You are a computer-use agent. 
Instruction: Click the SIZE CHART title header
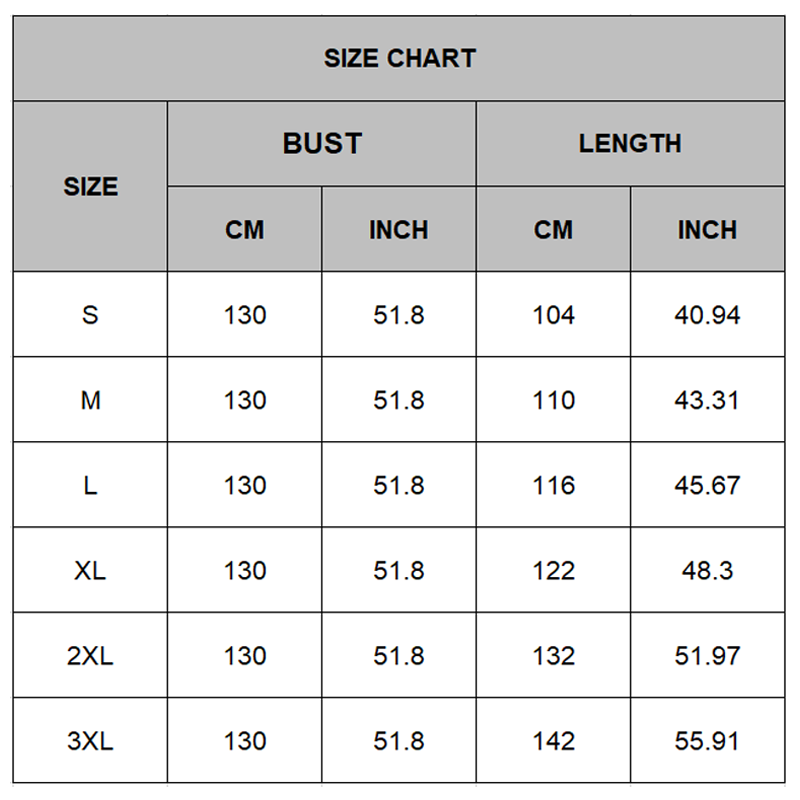399,58
